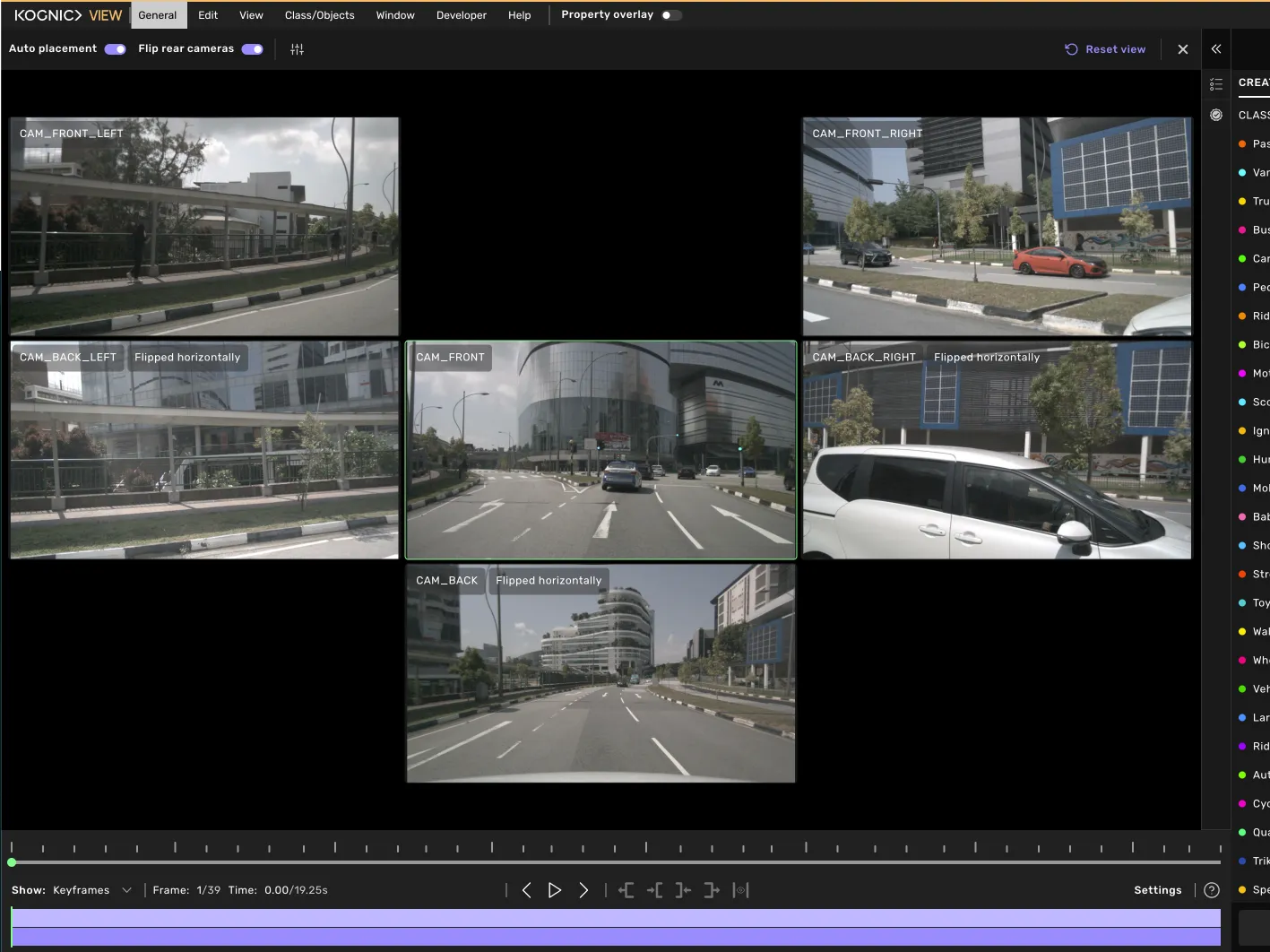Open the Edit menu
The height and width of the screenshot is (952, 1270).
tap(208, 15)
